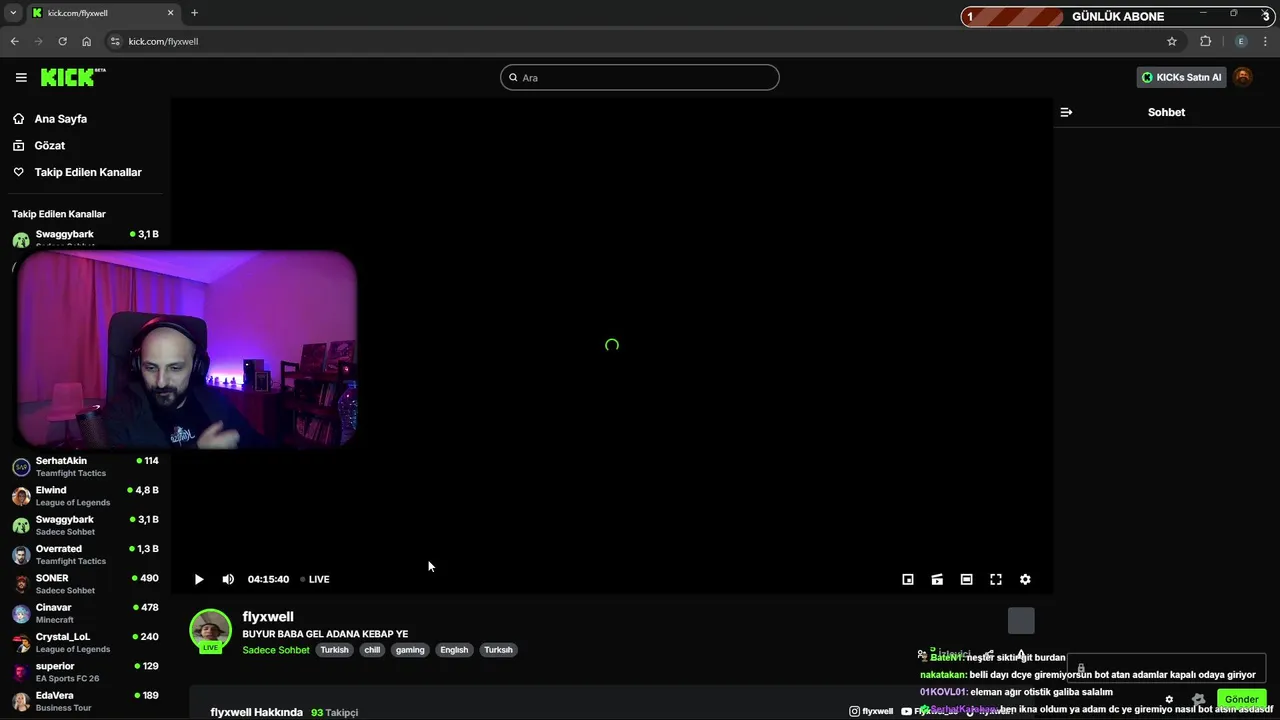The image size is (1280, 720).
Task: Open a new browser tab
Action: click(x=194, y=13)
